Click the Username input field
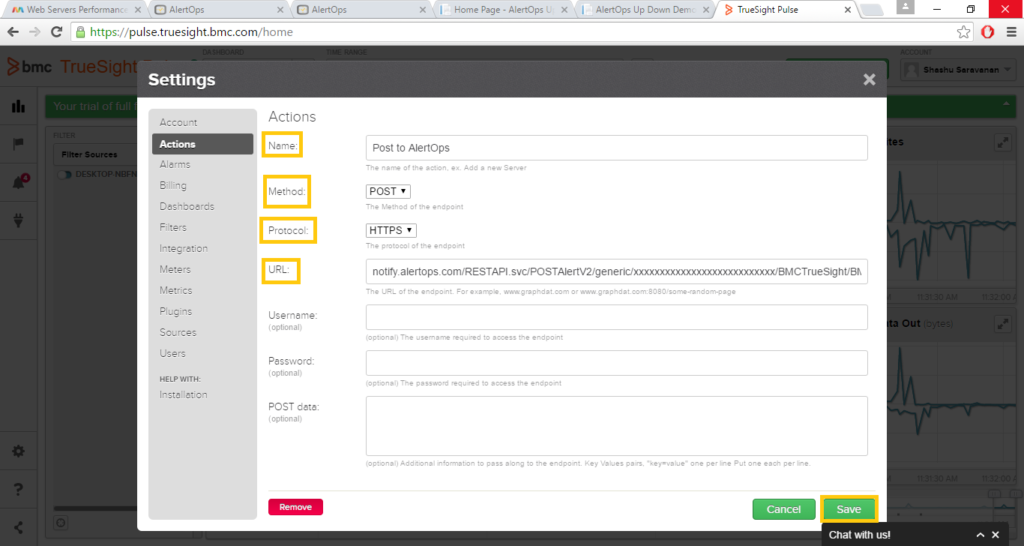The image size is (1024, 546). point(616,317)
